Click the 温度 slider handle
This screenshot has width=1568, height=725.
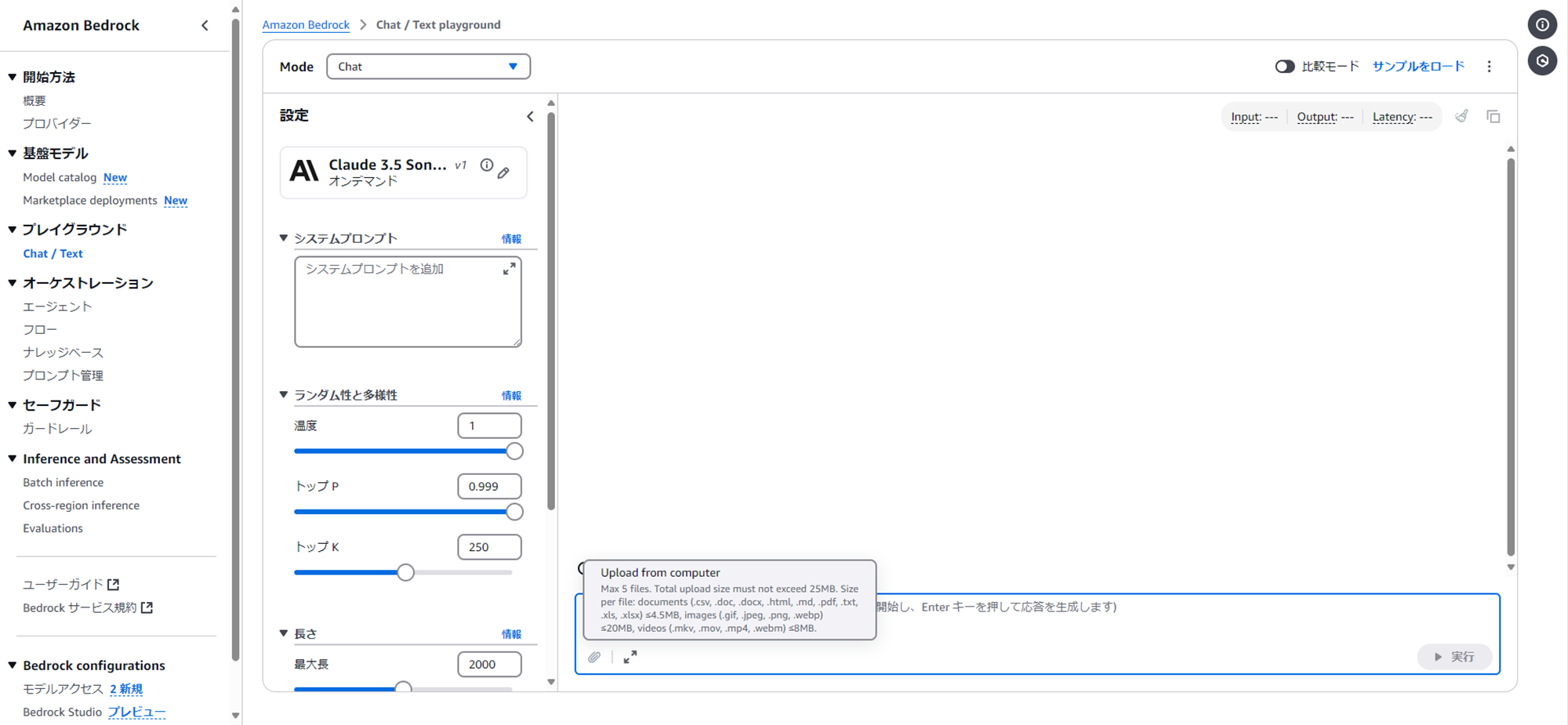coord(514,451)
